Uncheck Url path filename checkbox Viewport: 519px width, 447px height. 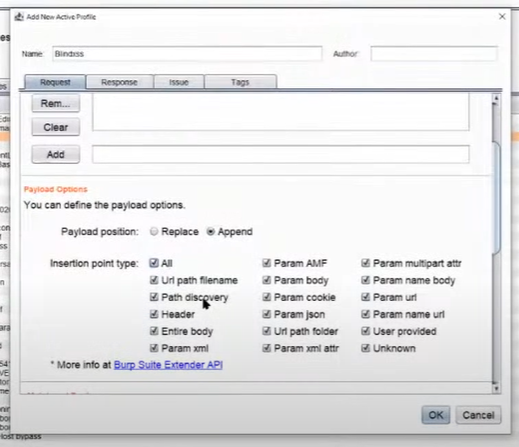154,280
